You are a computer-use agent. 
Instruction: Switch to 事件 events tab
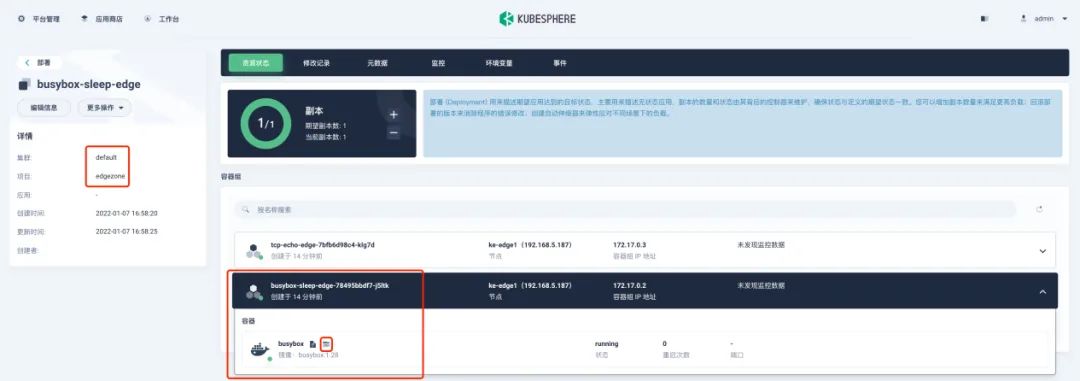coord(560,63)
